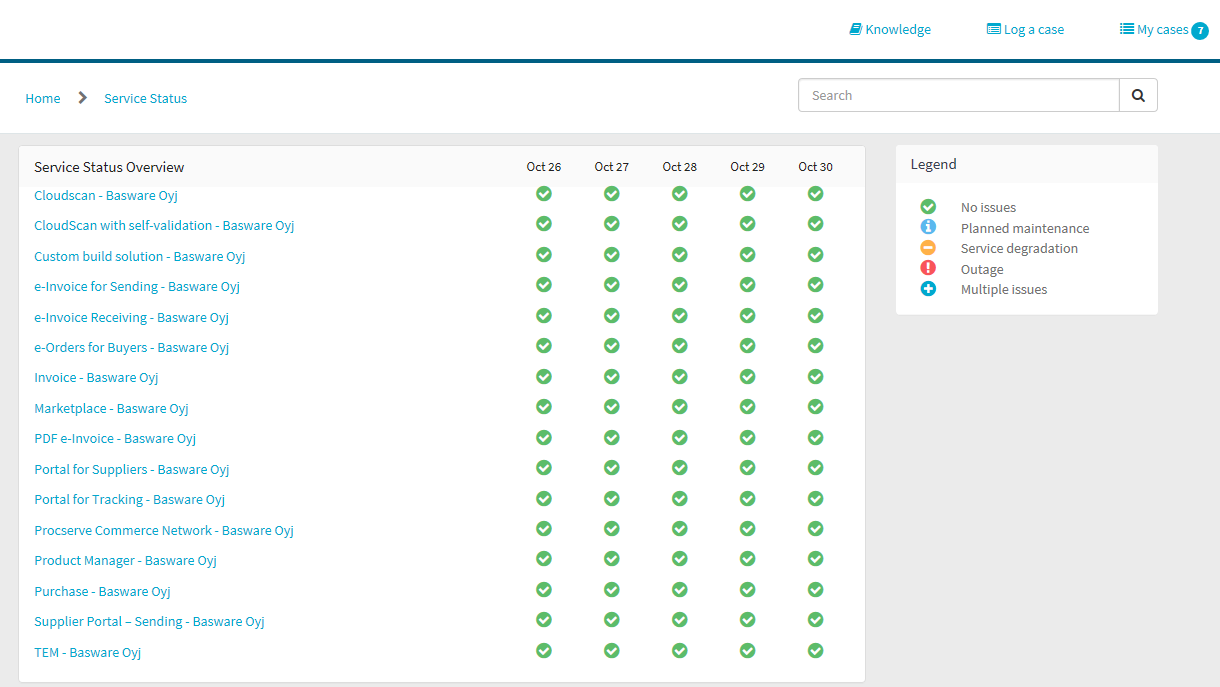Click Portal for Suppliers status Oct 26

point(544,467)
